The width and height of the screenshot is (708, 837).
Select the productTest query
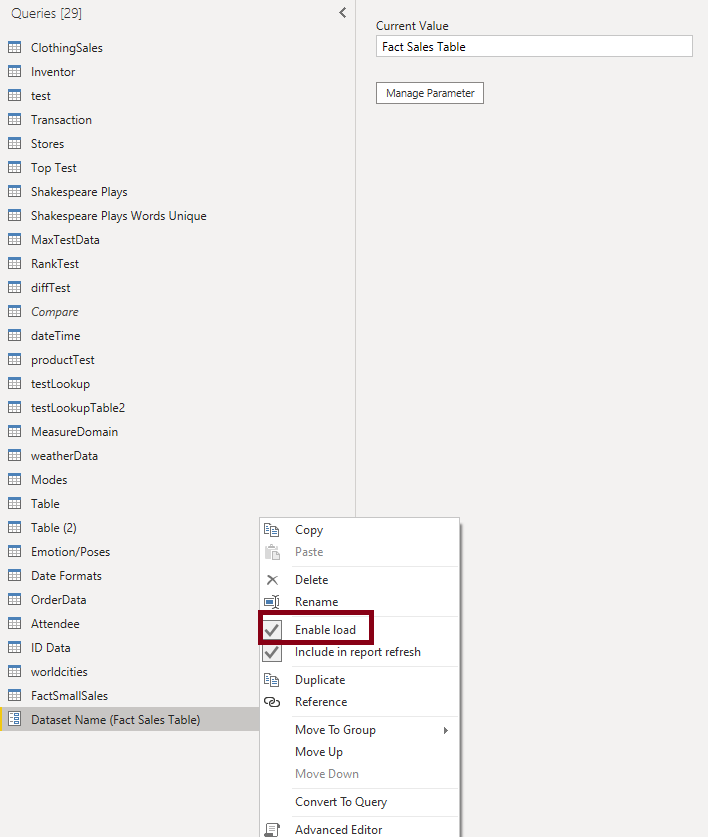[x=62, y=360]
